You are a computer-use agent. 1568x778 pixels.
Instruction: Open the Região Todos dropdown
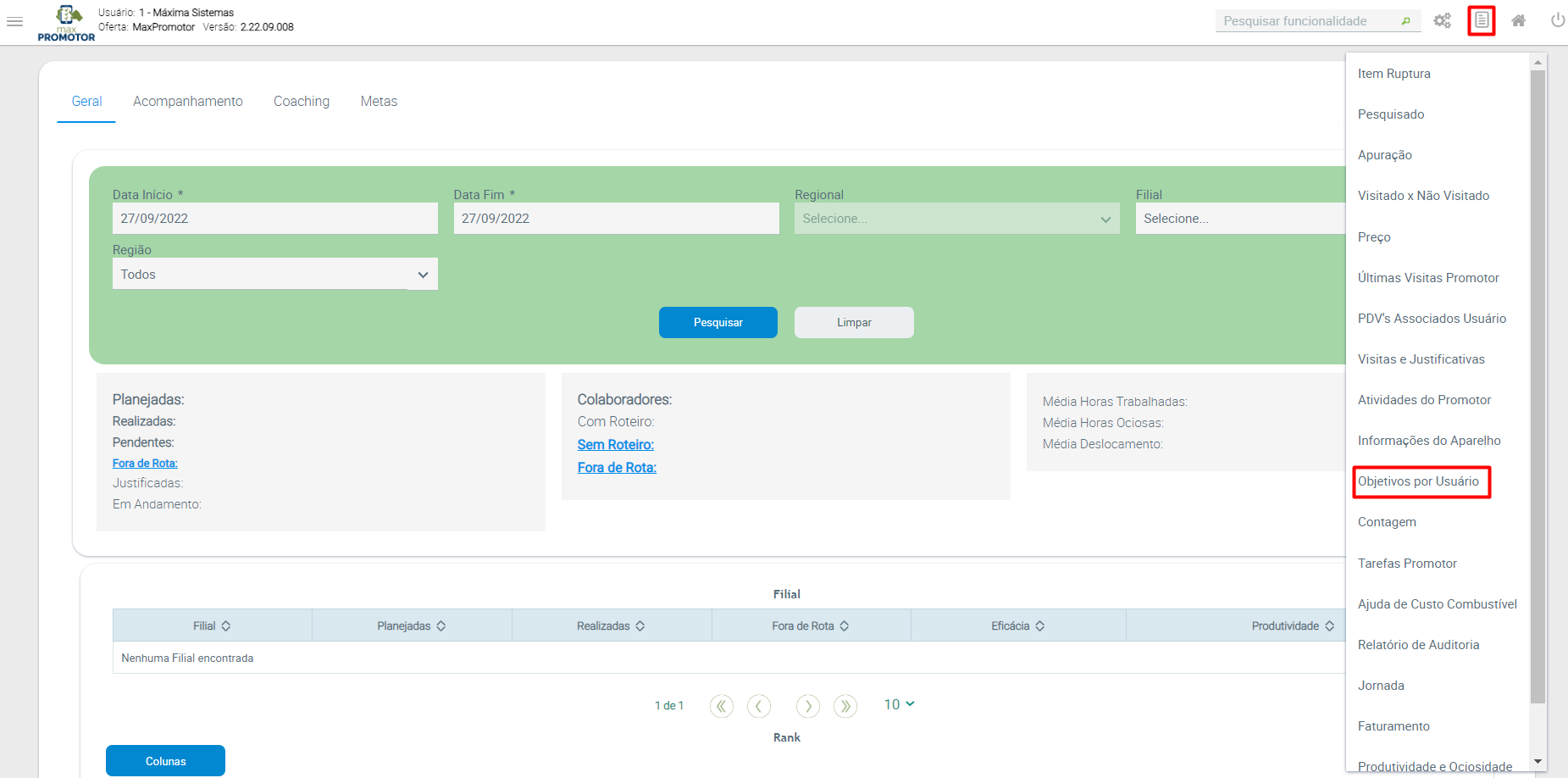[275, 274]
